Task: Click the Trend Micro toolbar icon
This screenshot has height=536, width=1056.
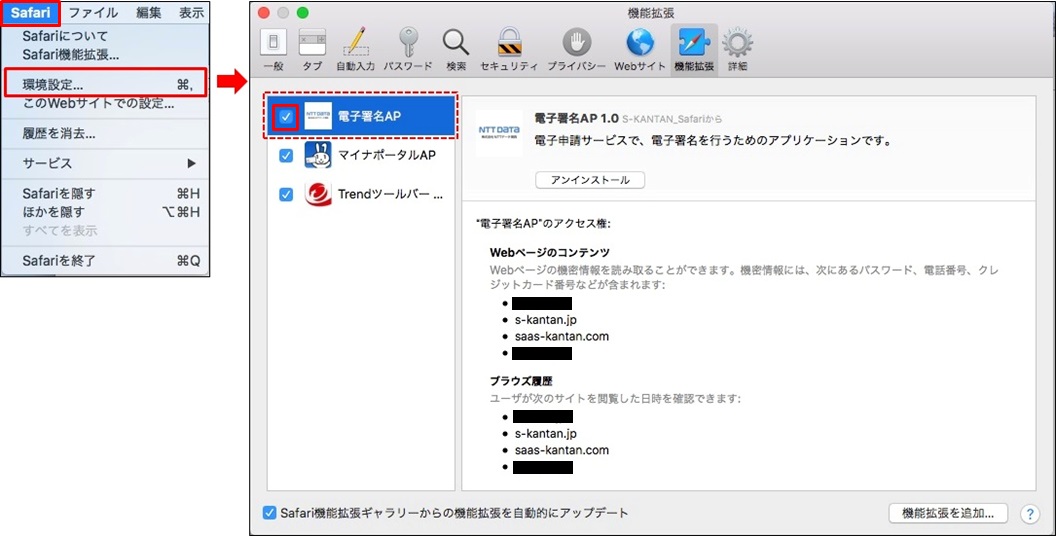Action: point(318,194)
